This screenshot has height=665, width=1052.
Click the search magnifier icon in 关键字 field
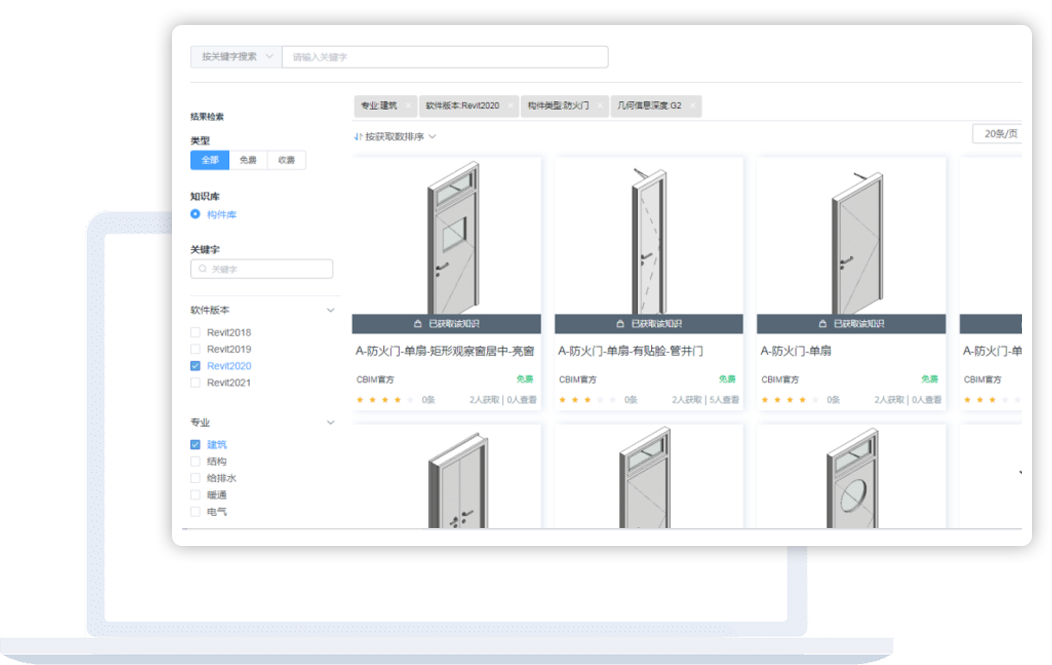(203, 270)
